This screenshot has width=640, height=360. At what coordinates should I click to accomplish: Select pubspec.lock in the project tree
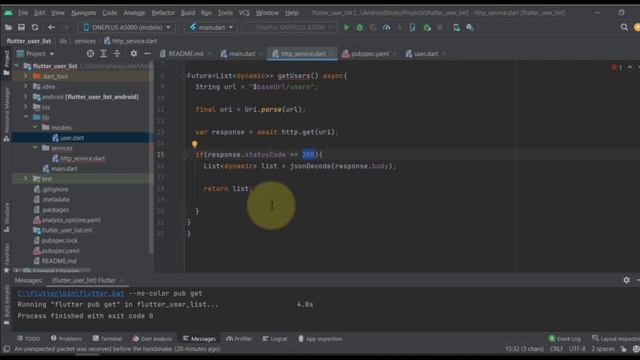tap(55, 240)
